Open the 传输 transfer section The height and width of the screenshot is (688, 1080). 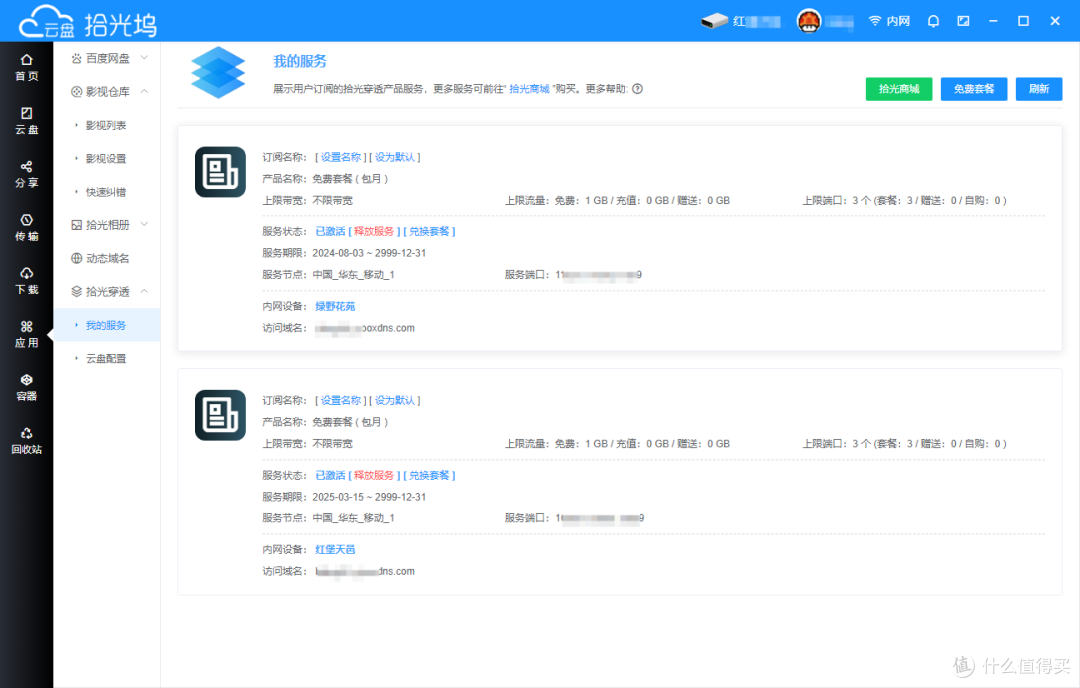point(26,228)
